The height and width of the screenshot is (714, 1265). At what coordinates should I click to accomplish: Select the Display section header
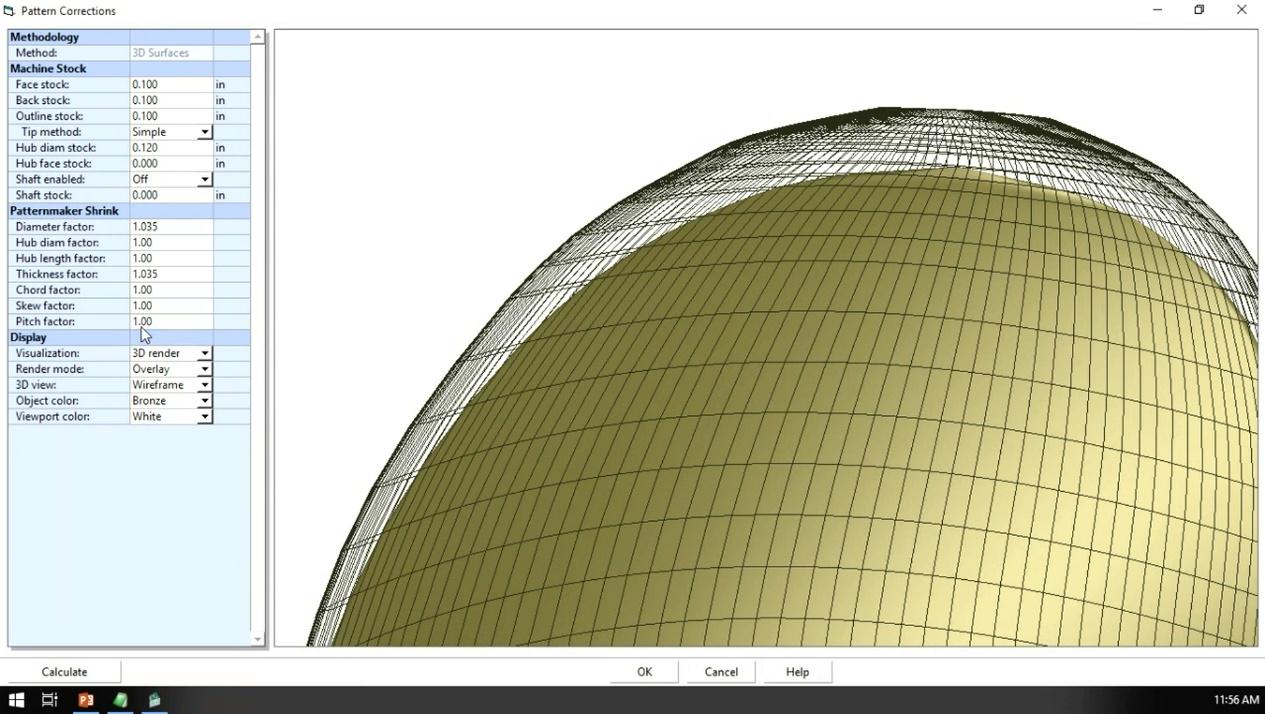click(x=28, y=337)
